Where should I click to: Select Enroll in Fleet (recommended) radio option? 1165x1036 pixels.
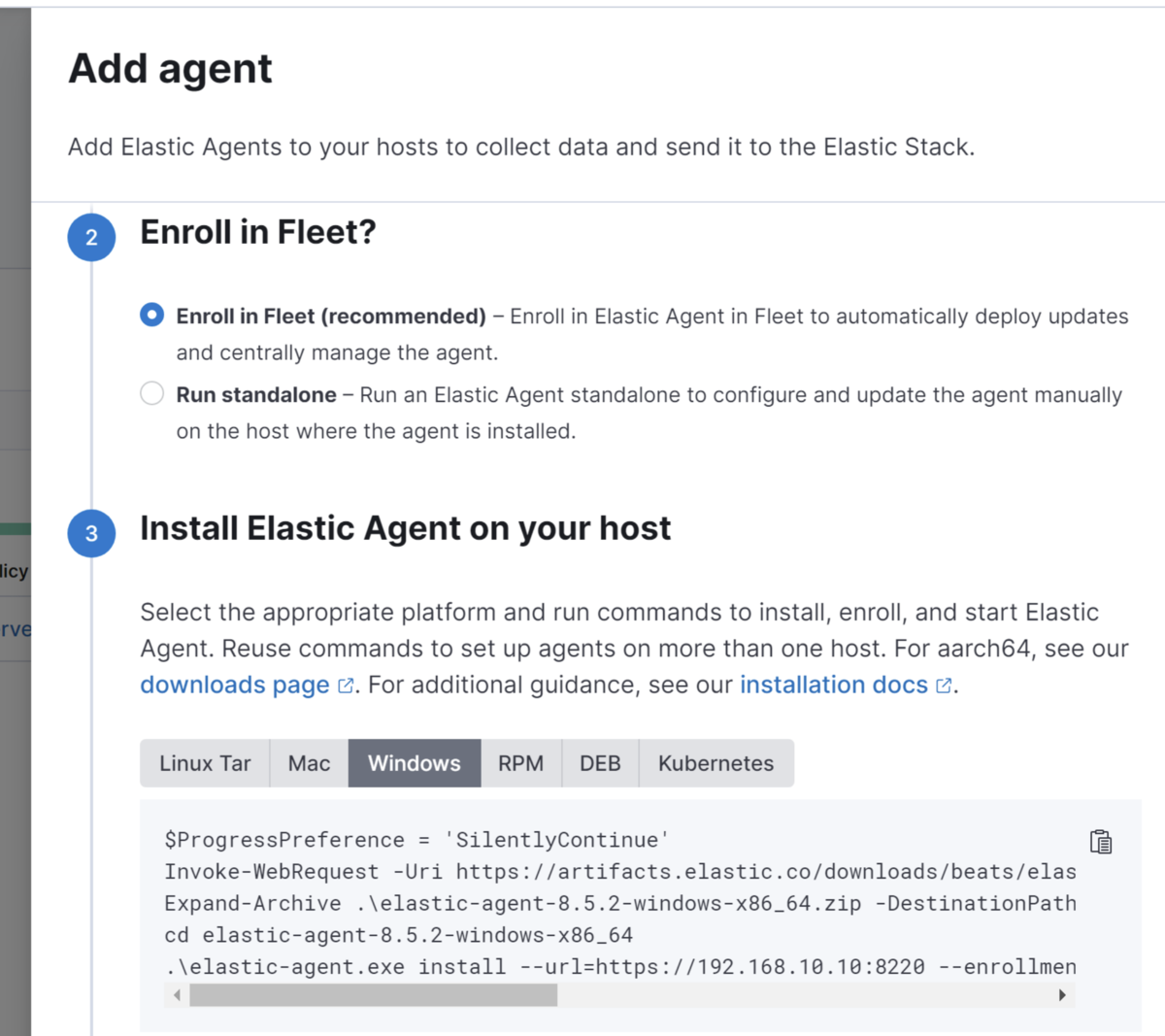pos(152,316)
